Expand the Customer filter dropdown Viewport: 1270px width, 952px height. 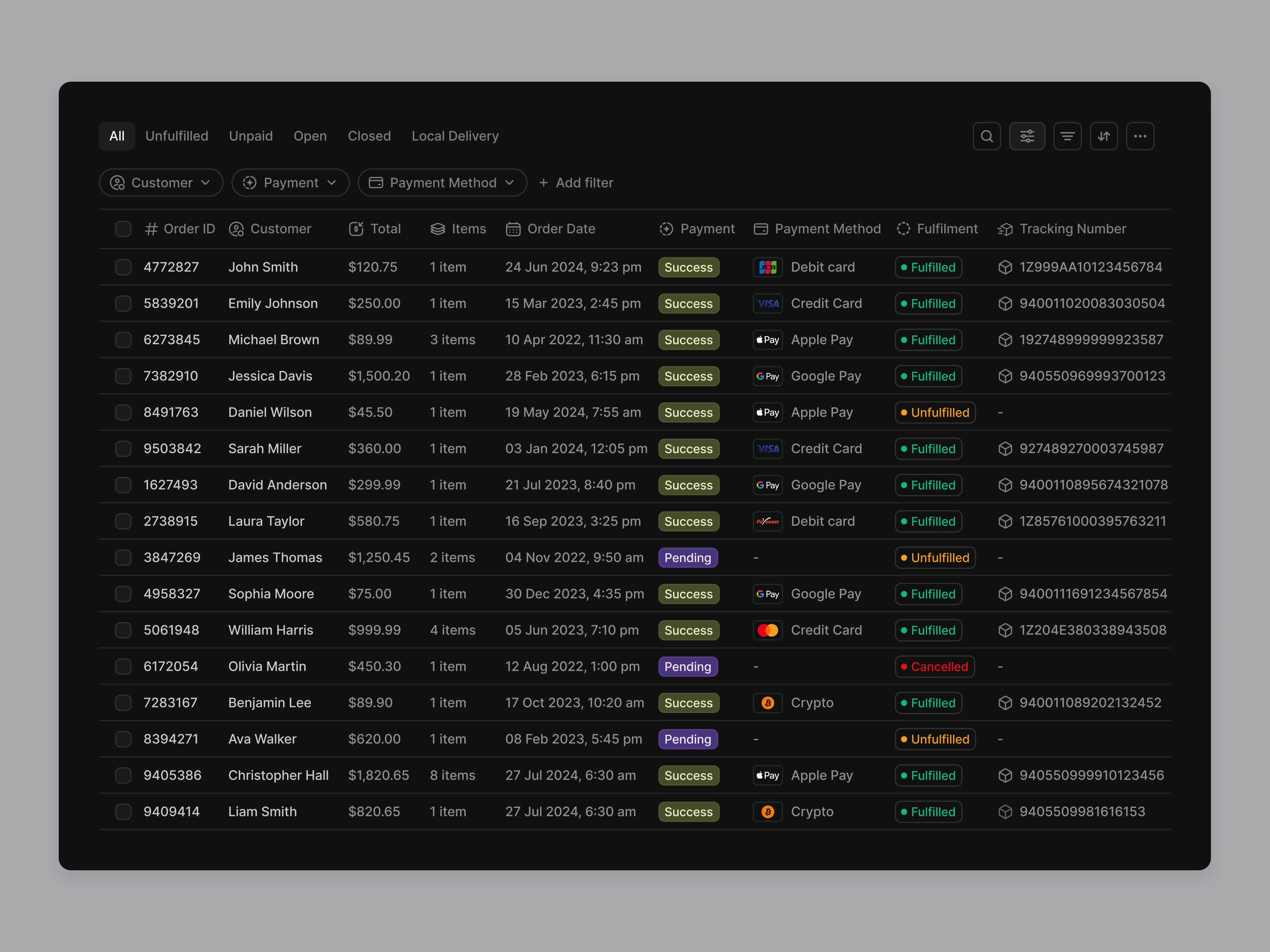(x=161, y=182)
